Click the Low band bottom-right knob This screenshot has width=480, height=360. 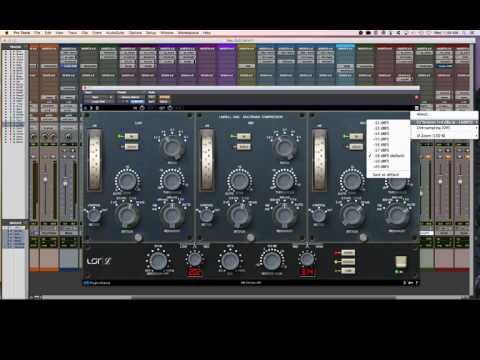[x=172, y=215]
